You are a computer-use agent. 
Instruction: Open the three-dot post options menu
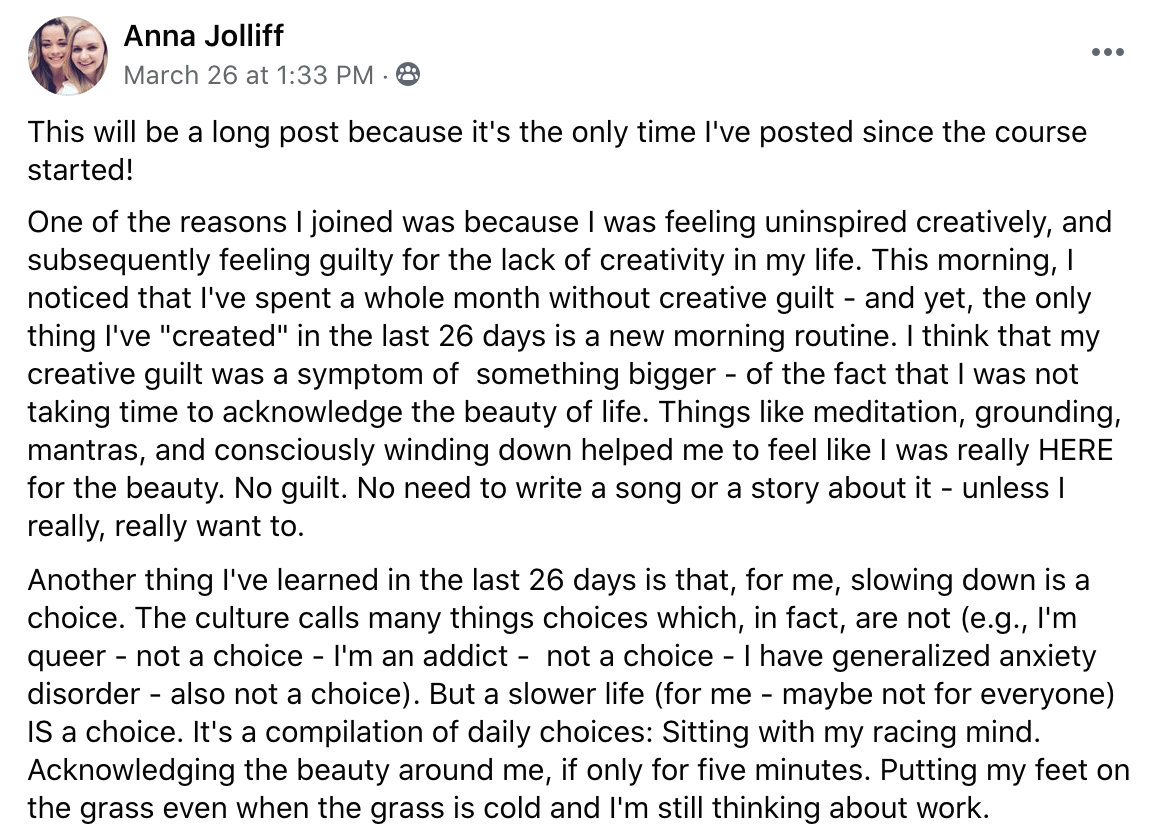(1107, 52)
